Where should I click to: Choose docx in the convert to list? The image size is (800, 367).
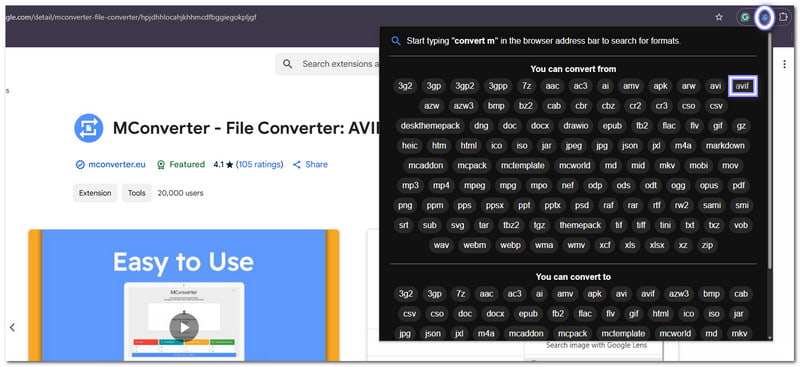495,313
